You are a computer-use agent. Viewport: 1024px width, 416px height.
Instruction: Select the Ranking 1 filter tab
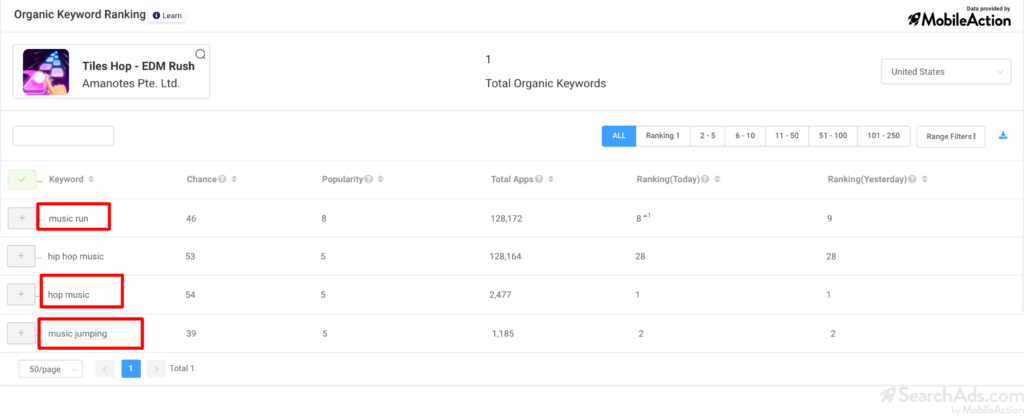[x=663, y=136]
